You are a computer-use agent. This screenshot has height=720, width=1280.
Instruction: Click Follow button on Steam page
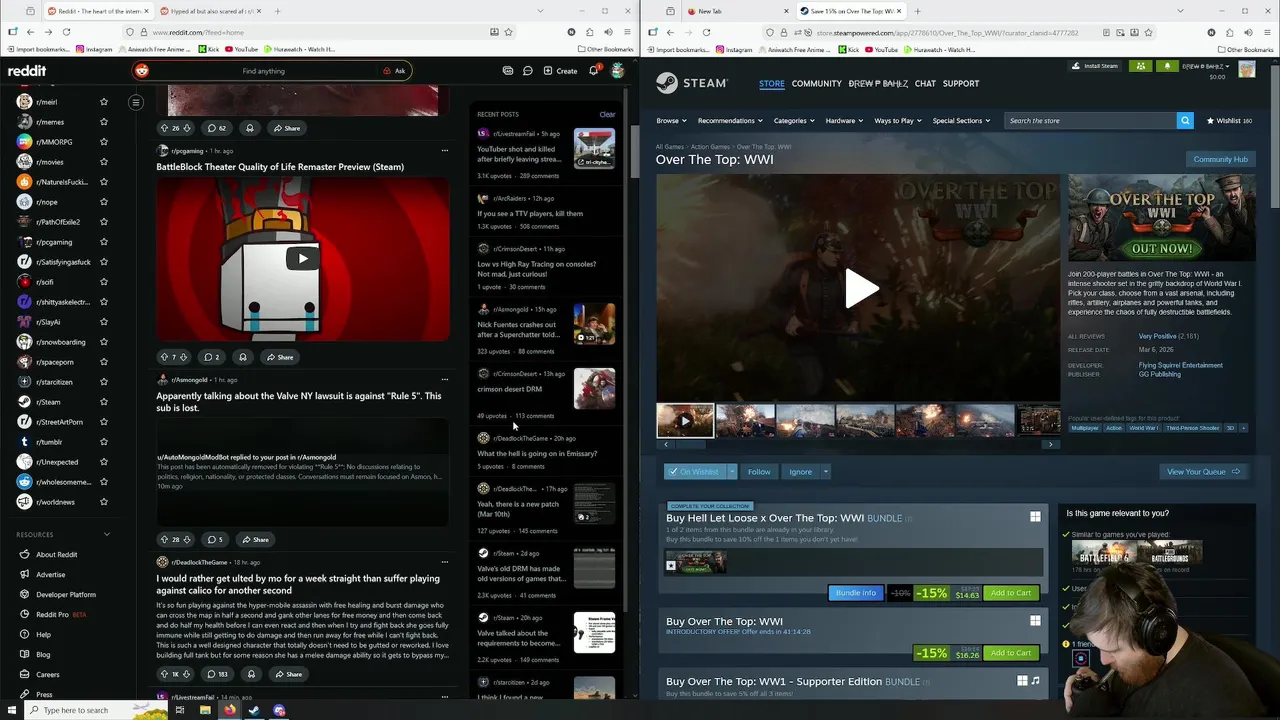[759, 471]
